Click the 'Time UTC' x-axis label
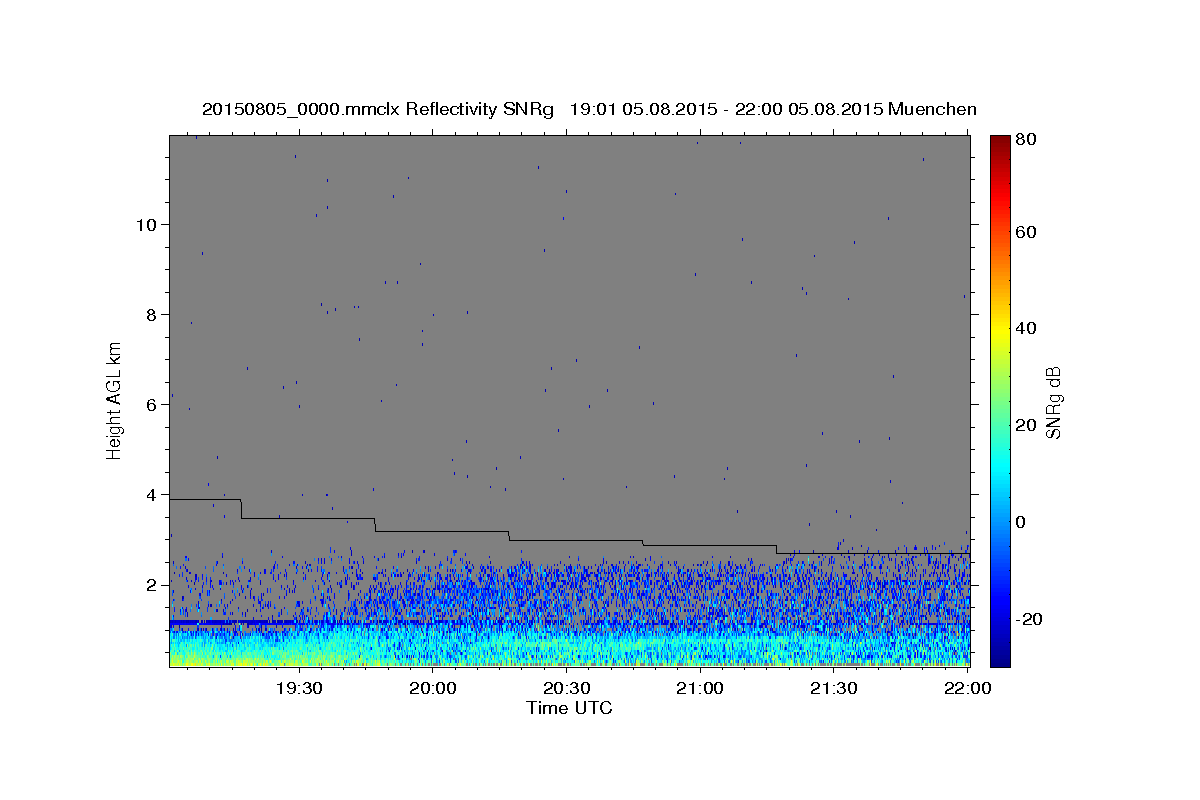The height and width of the screenshot is (800, 1200). pos(569,708)
